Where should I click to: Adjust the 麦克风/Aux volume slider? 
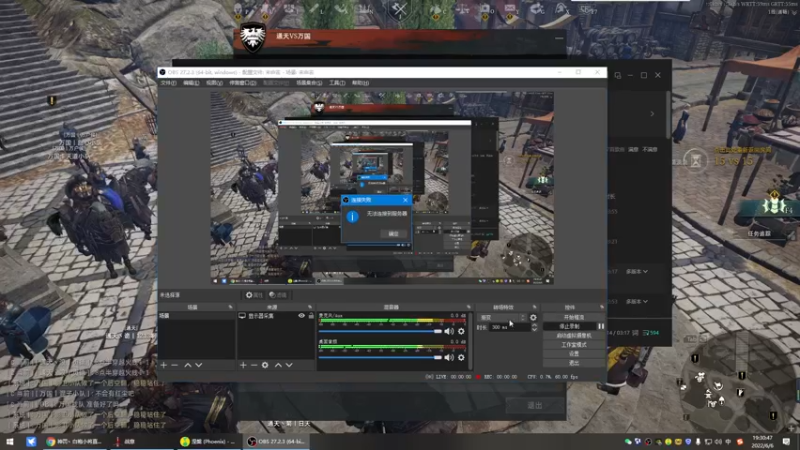point(380,332)
